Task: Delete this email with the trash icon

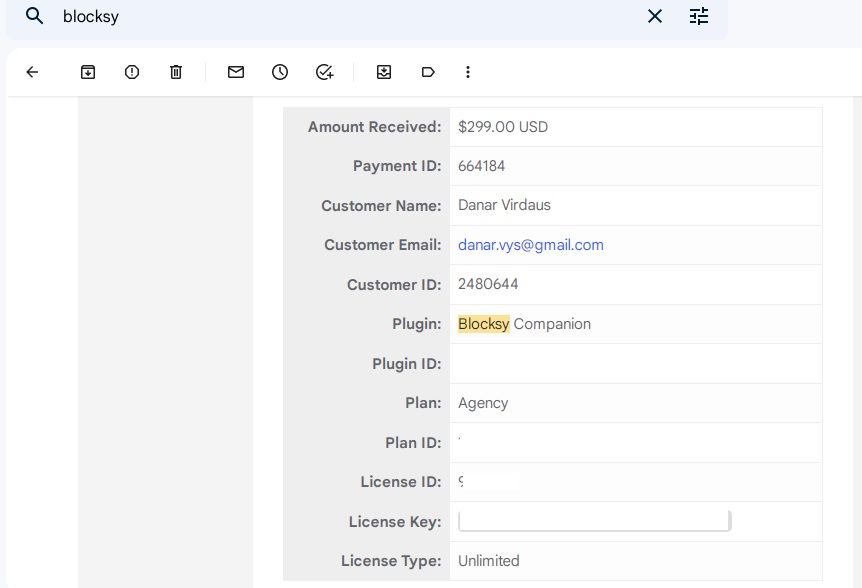Action: 176,72
